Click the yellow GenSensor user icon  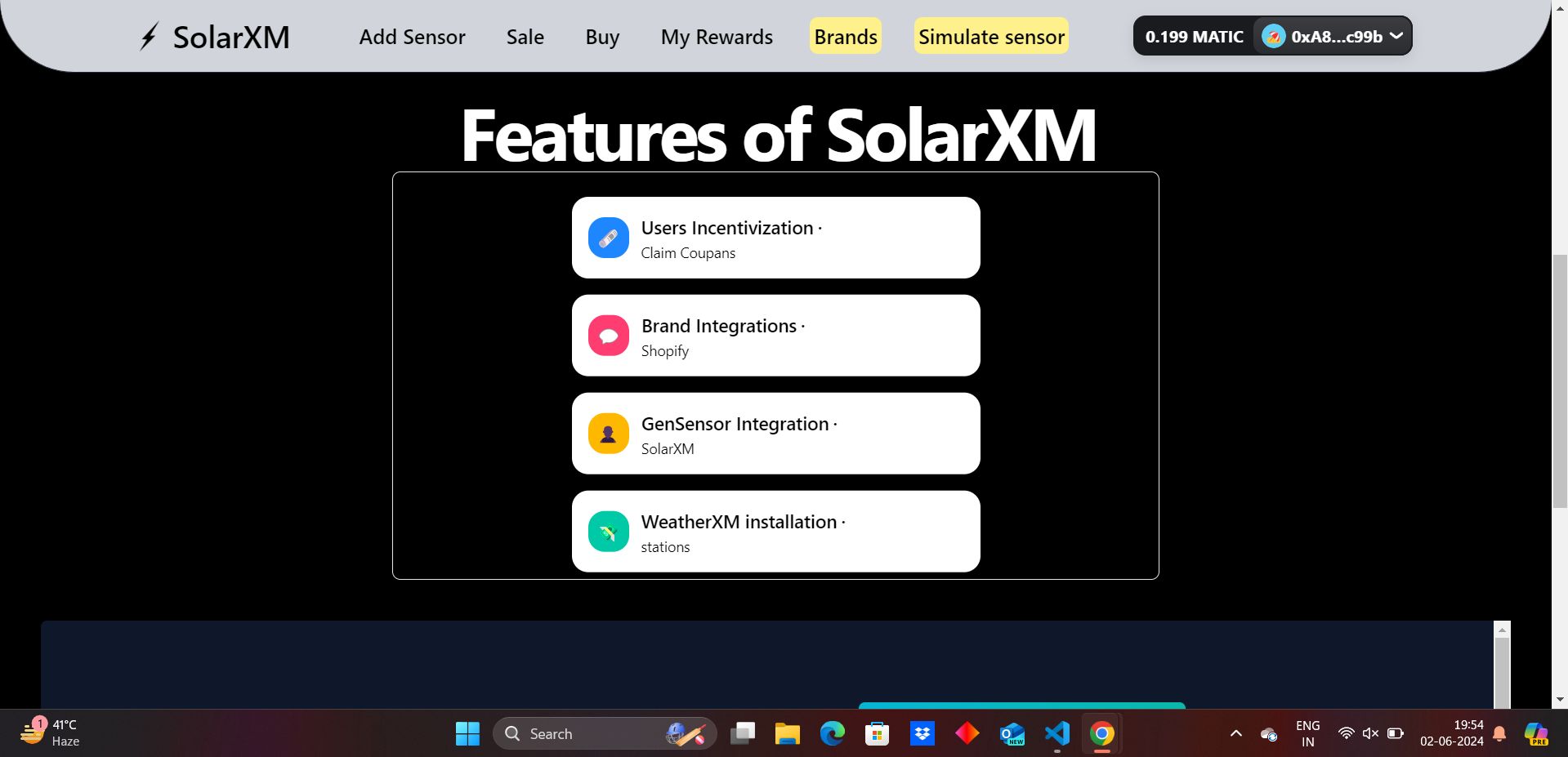pos(609,434)
